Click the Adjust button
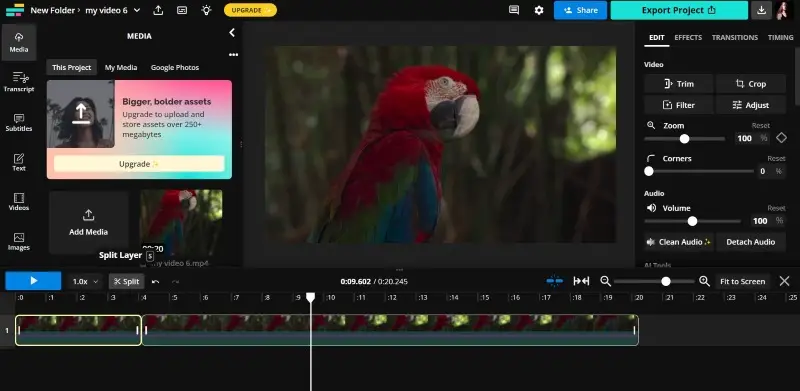 click(x=751, y=105)
